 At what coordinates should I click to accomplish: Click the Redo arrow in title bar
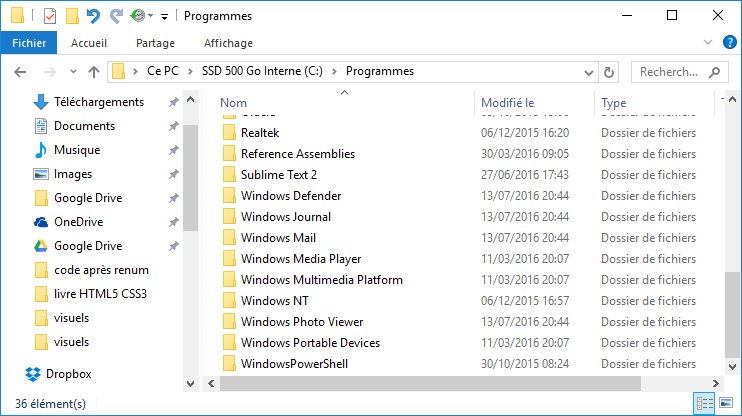(116, 16)
